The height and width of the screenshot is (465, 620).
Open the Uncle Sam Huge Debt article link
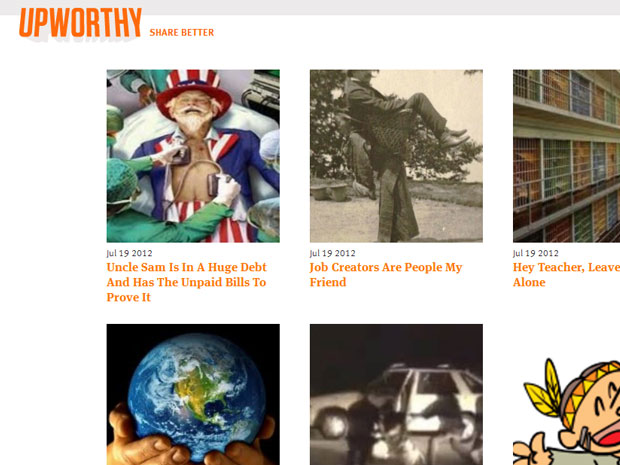tap(187, 282)
